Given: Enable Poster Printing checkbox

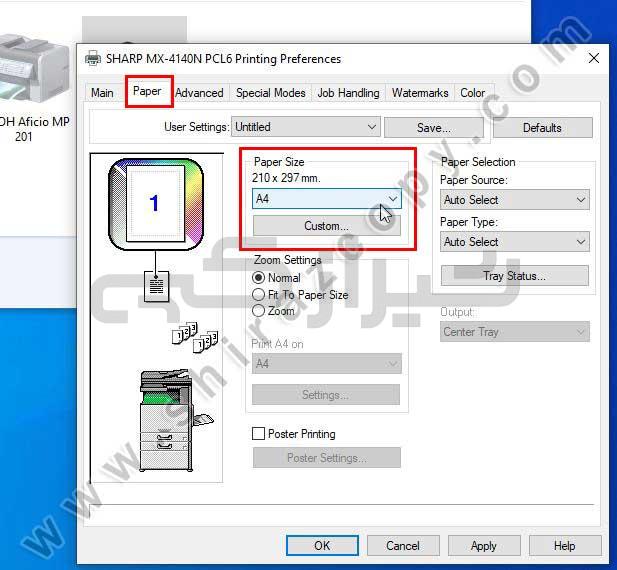Looking at the screenshot, I should pyautogui.click(x=258, y=434).
